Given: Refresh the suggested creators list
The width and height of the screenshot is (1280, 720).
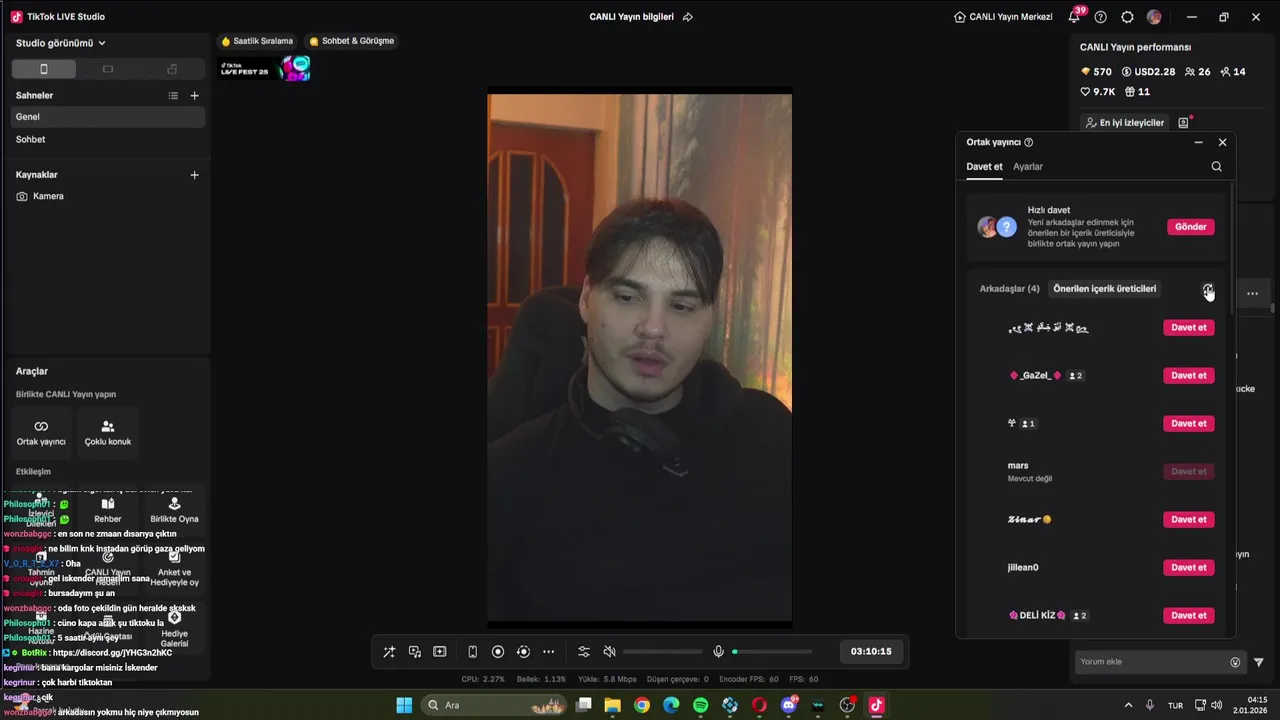Looking at the screenshot, I should click(x=1208, y=289).
